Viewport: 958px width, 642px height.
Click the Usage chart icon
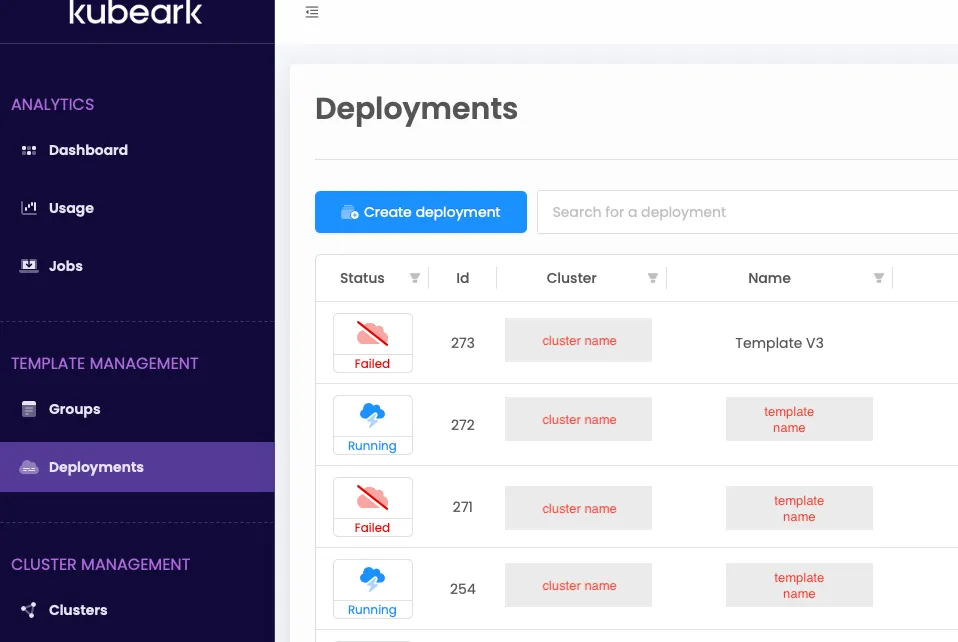point(29,208)
